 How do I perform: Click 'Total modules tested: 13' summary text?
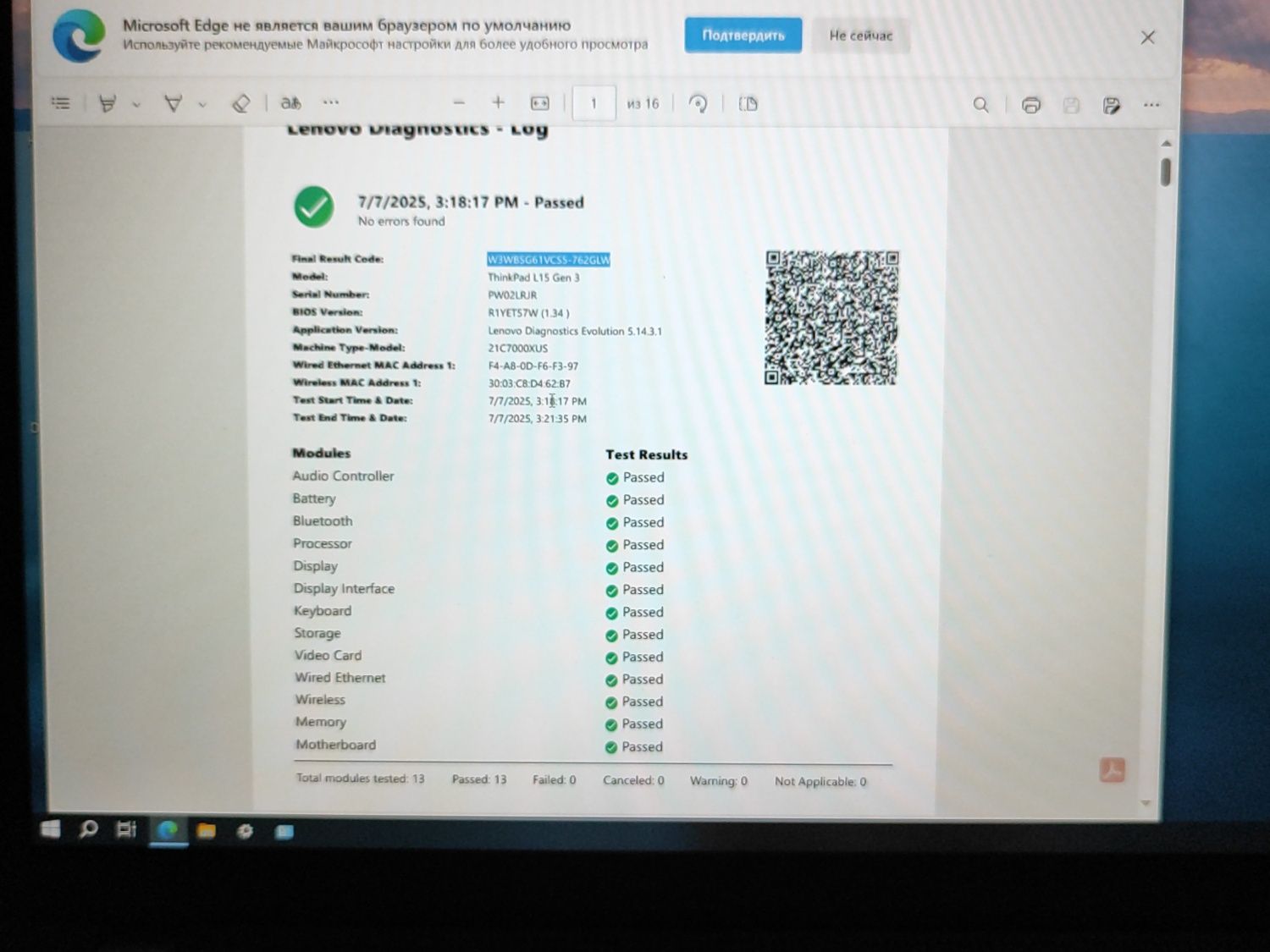coord(360,779)
